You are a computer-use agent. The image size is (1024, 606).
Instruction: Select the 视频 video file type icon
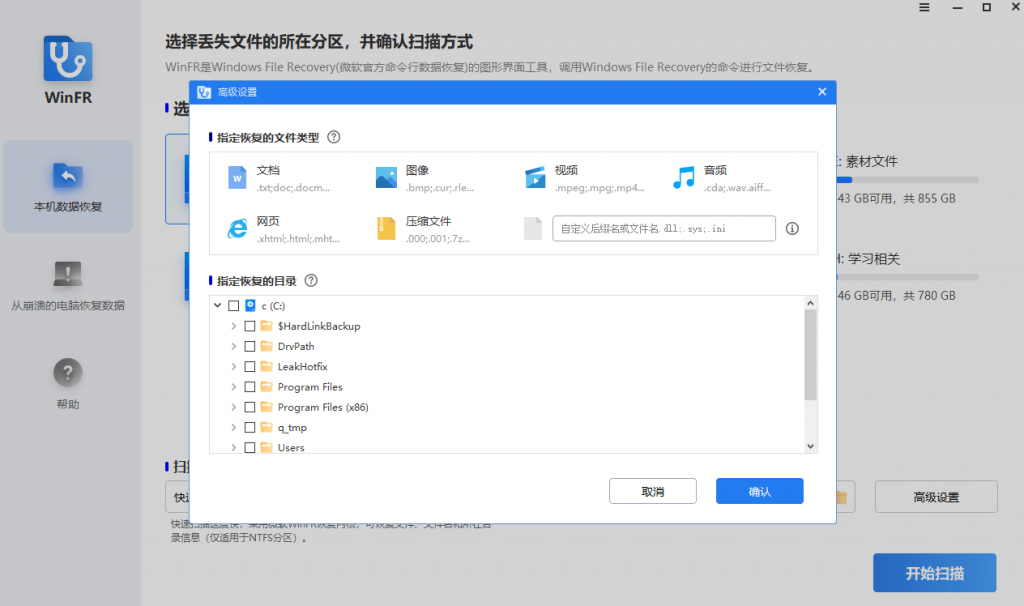536,176
